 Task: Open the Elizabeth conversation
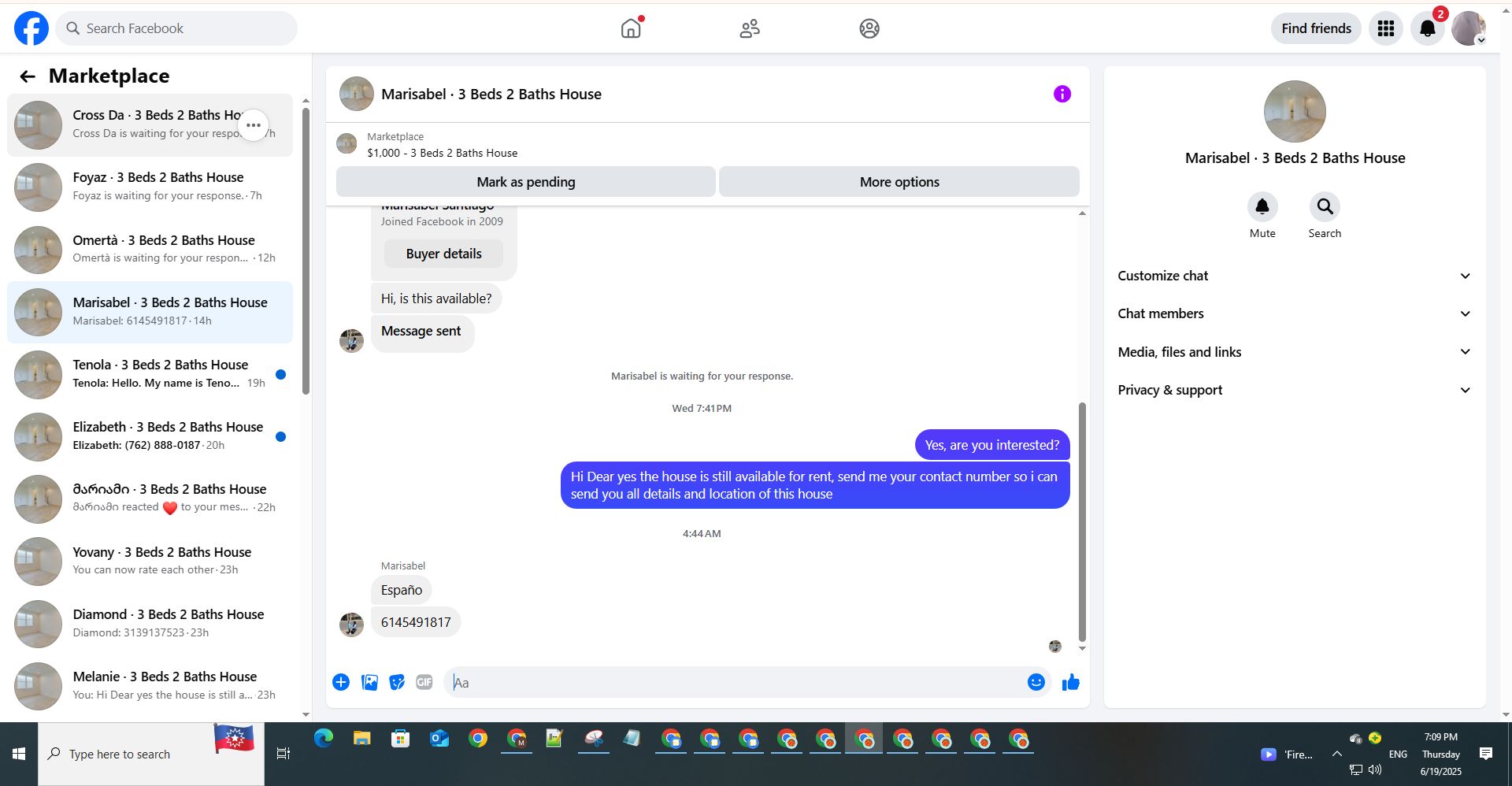coord(150,436)
